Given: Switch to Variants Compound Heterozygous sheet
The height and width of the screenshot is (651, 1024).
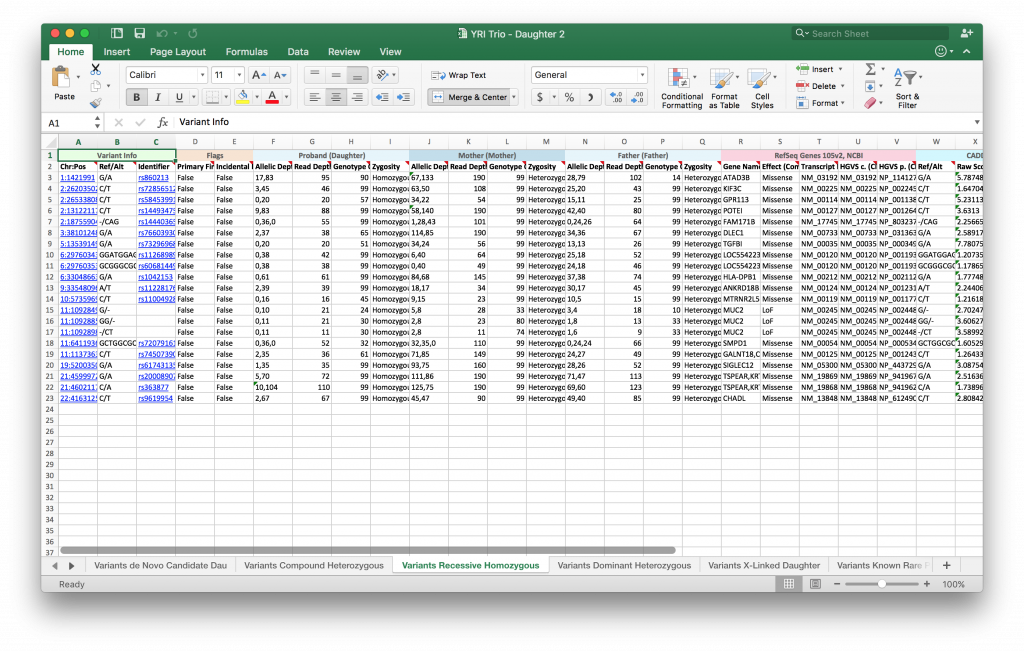Looking at the screenshot, I should coord(313,565).
